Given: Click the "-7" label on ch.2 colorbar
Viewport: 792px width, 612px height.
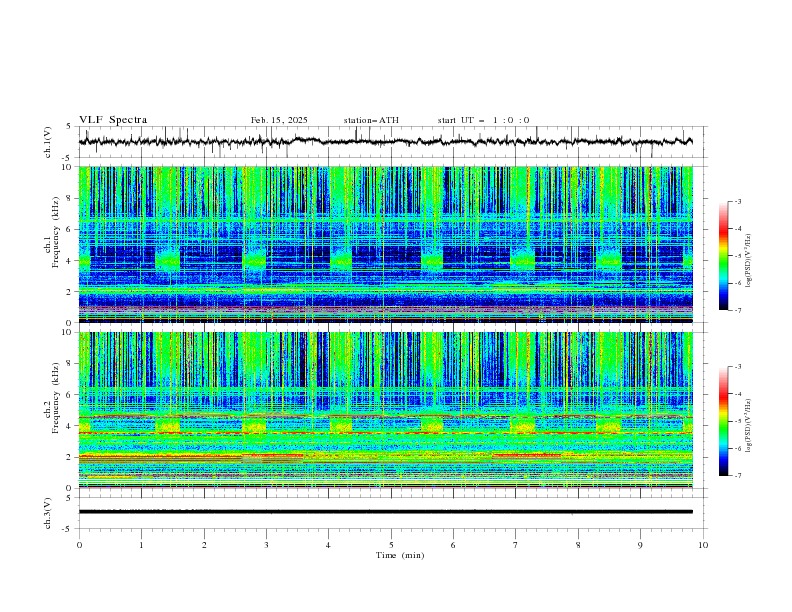Looking at the screenshot, I should pos(738,475).
